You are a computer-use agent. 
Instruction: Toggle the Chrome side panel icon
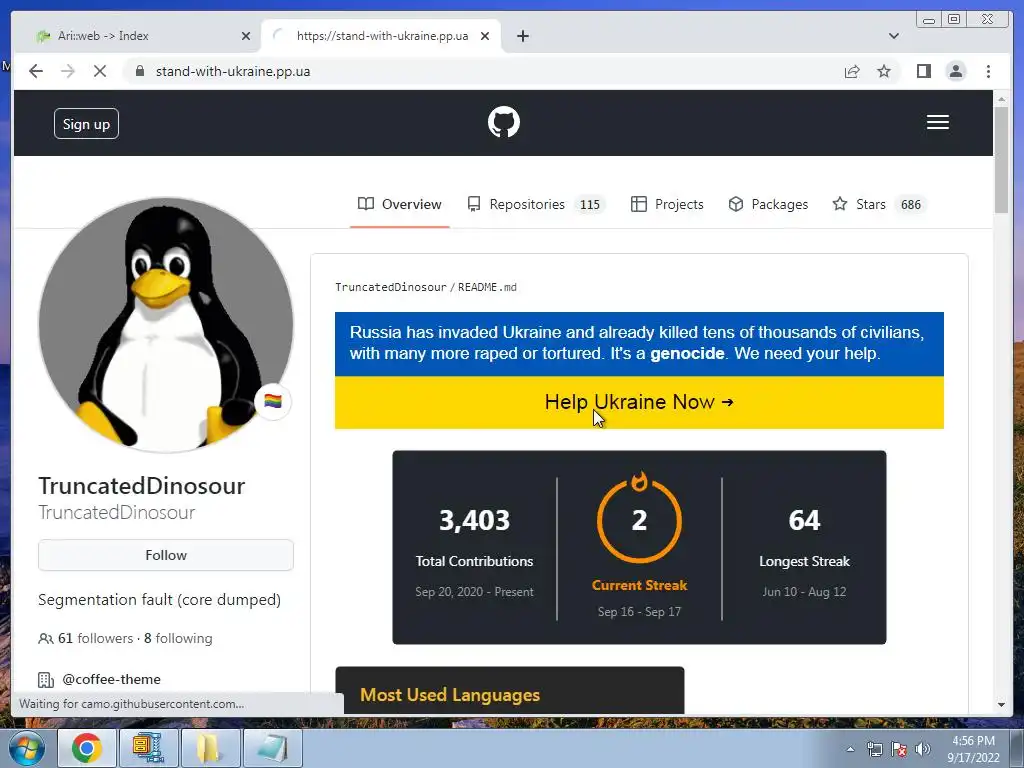click(x=923, y=71)
